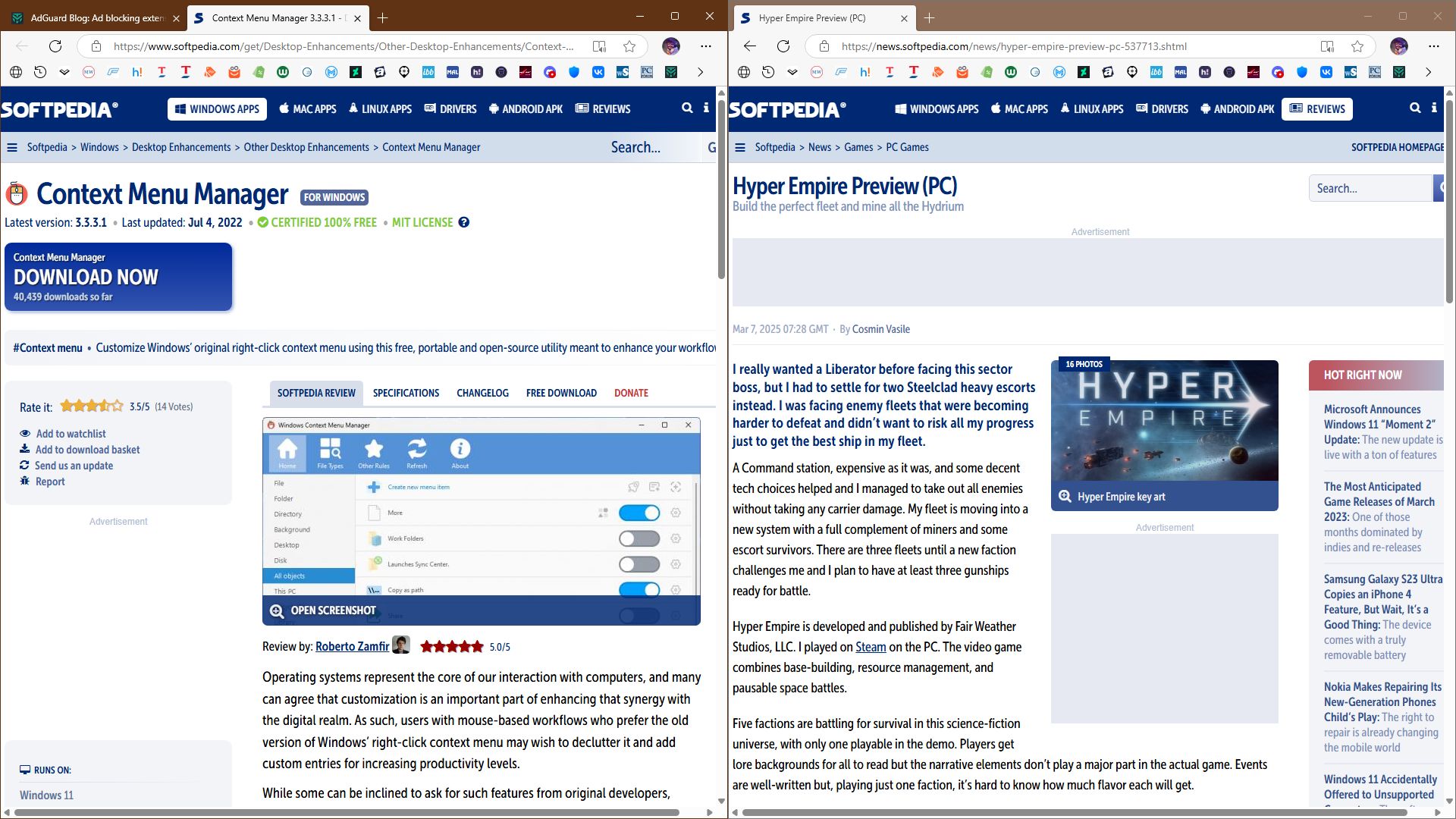Click the favorites star in left browser
The height and width of the screenshot is (819, 1456).
[629, 46]
